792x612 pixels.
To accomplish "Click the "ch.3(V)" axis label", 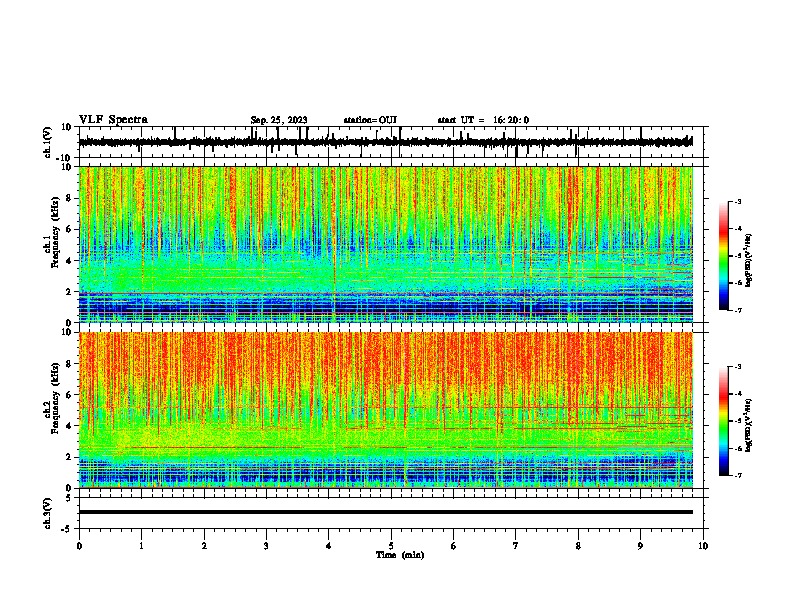I will point(48,513).
